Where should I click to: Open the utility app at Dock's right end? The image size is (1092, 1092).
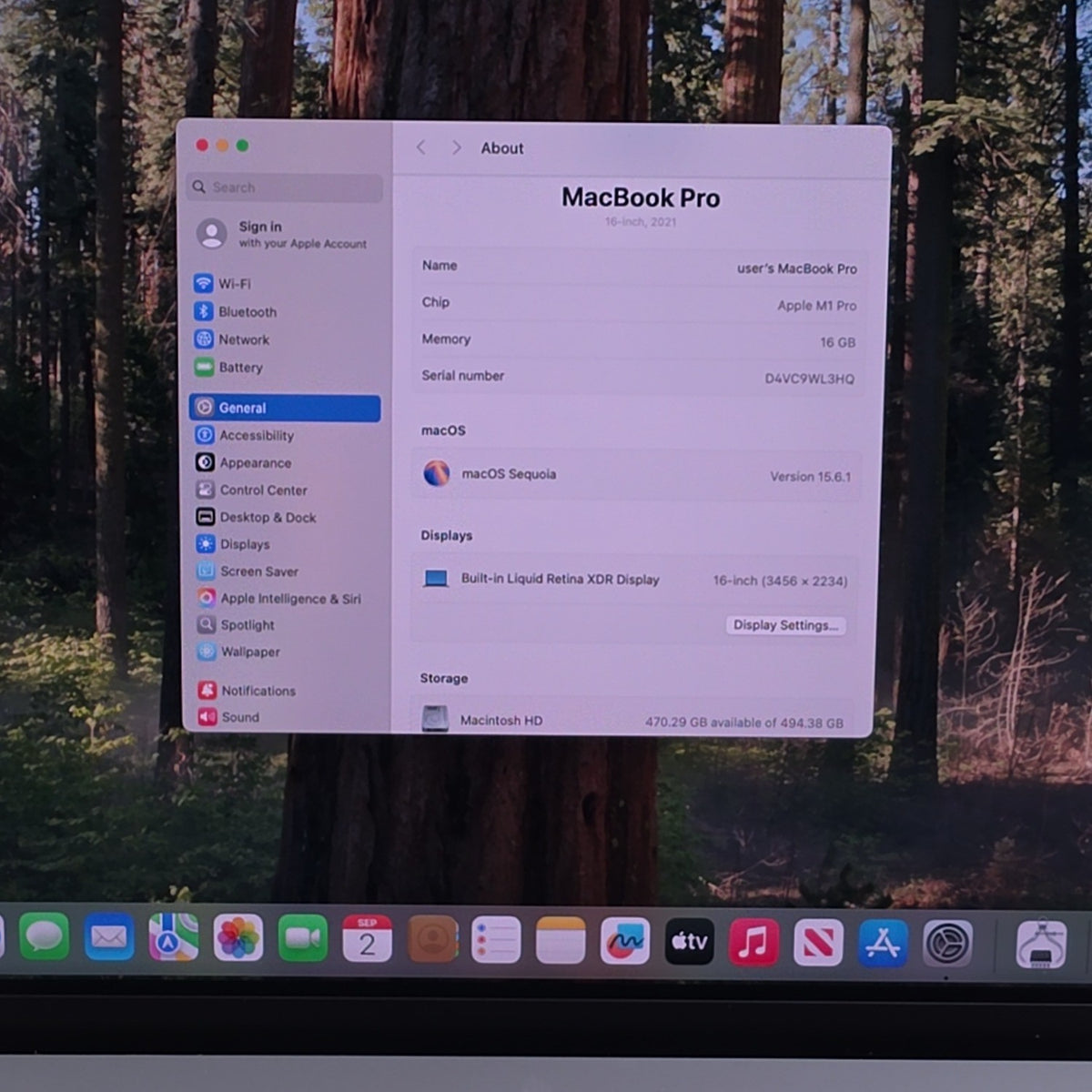coord(1041,944)
